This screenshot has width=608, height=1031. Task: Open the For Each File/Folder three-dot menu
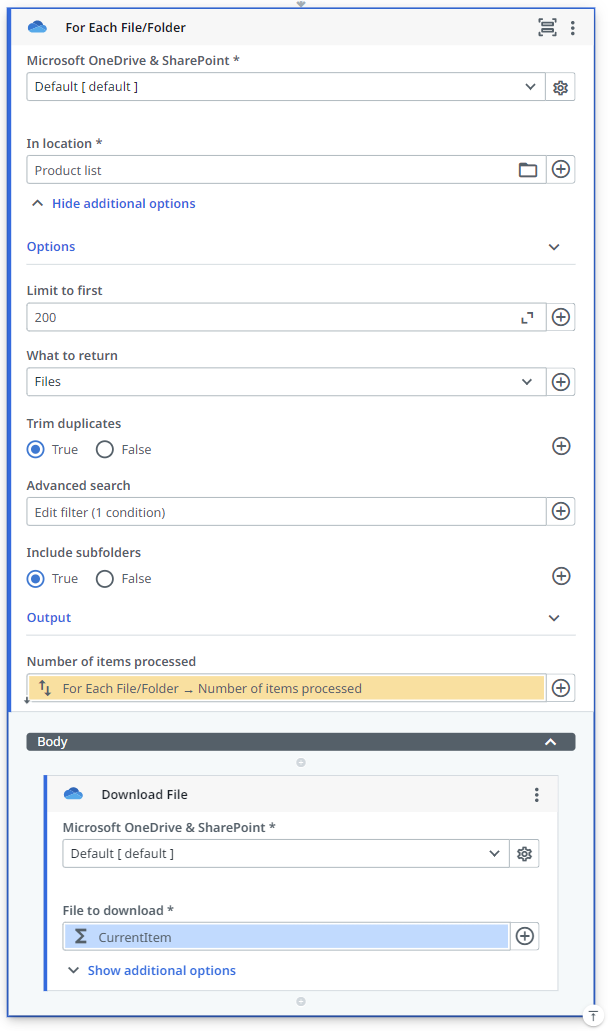coord(573,28)
